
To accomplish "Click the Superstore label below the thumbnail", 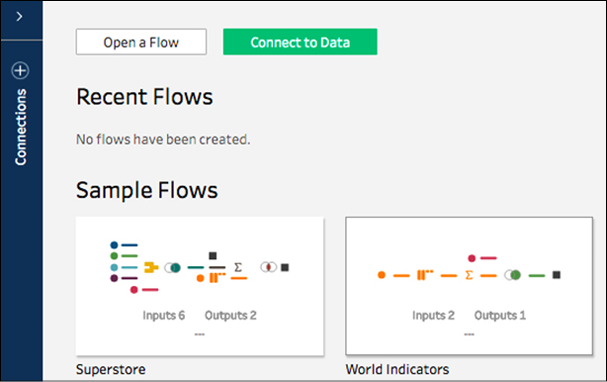I will [111, 369].
